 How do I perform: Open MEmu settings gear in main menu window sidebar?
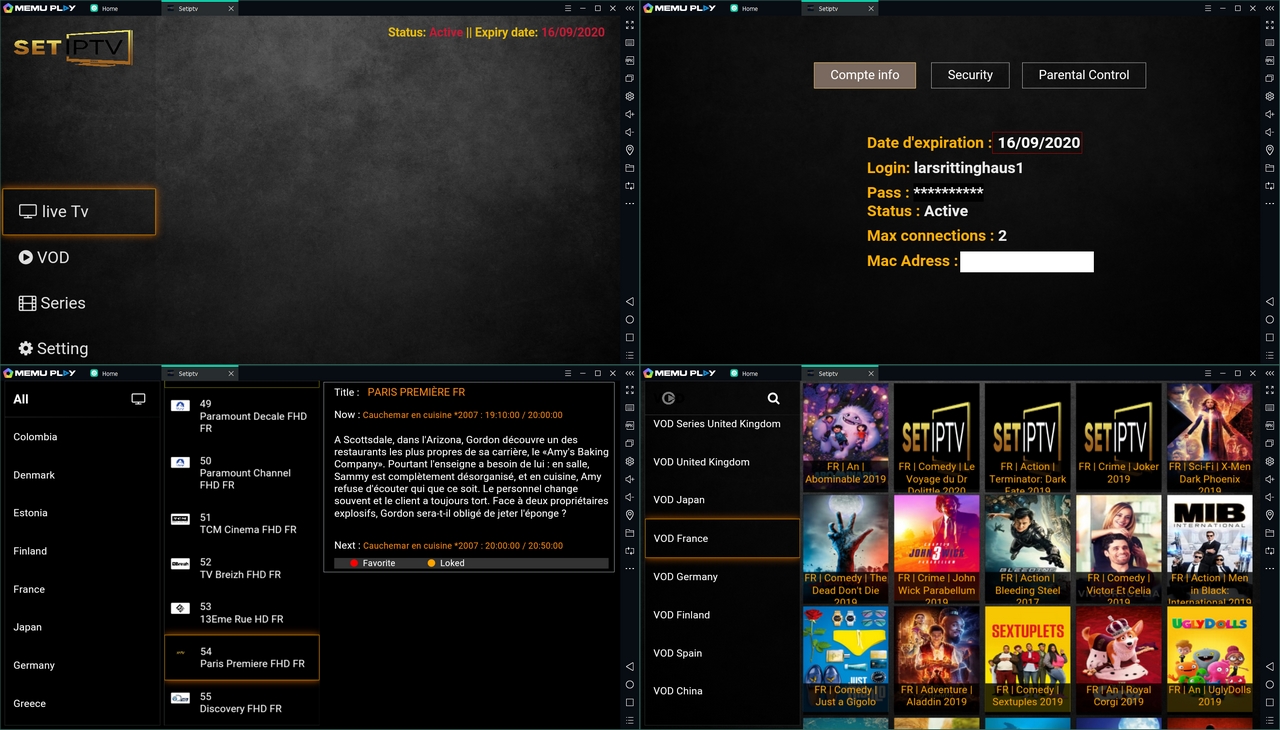630,97
